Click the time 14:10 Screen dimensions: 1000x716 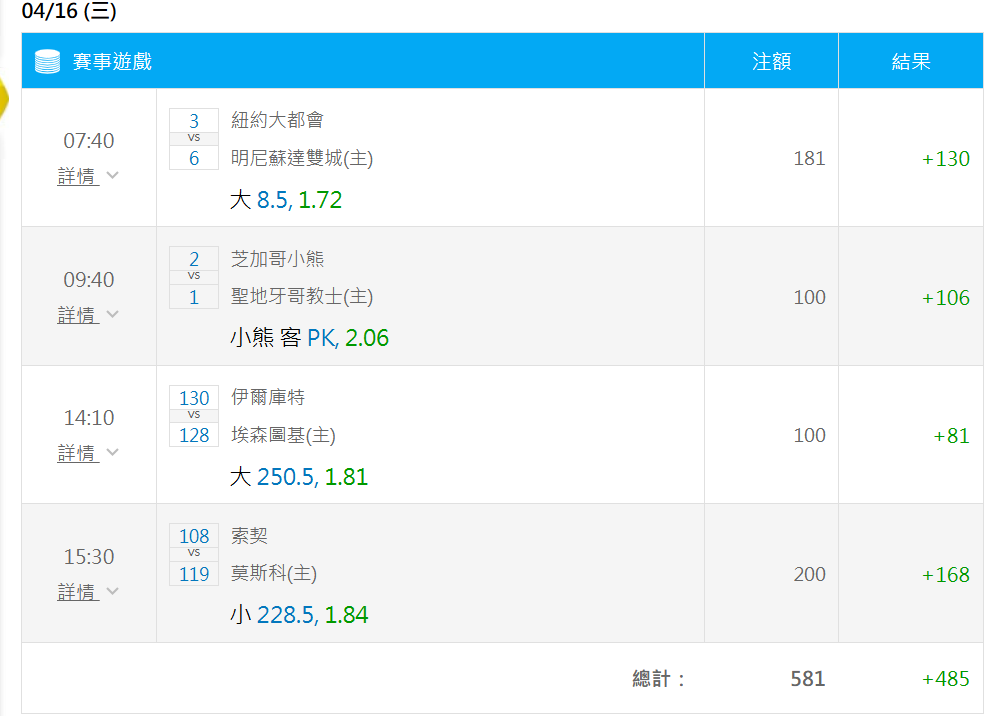point(89,418)
